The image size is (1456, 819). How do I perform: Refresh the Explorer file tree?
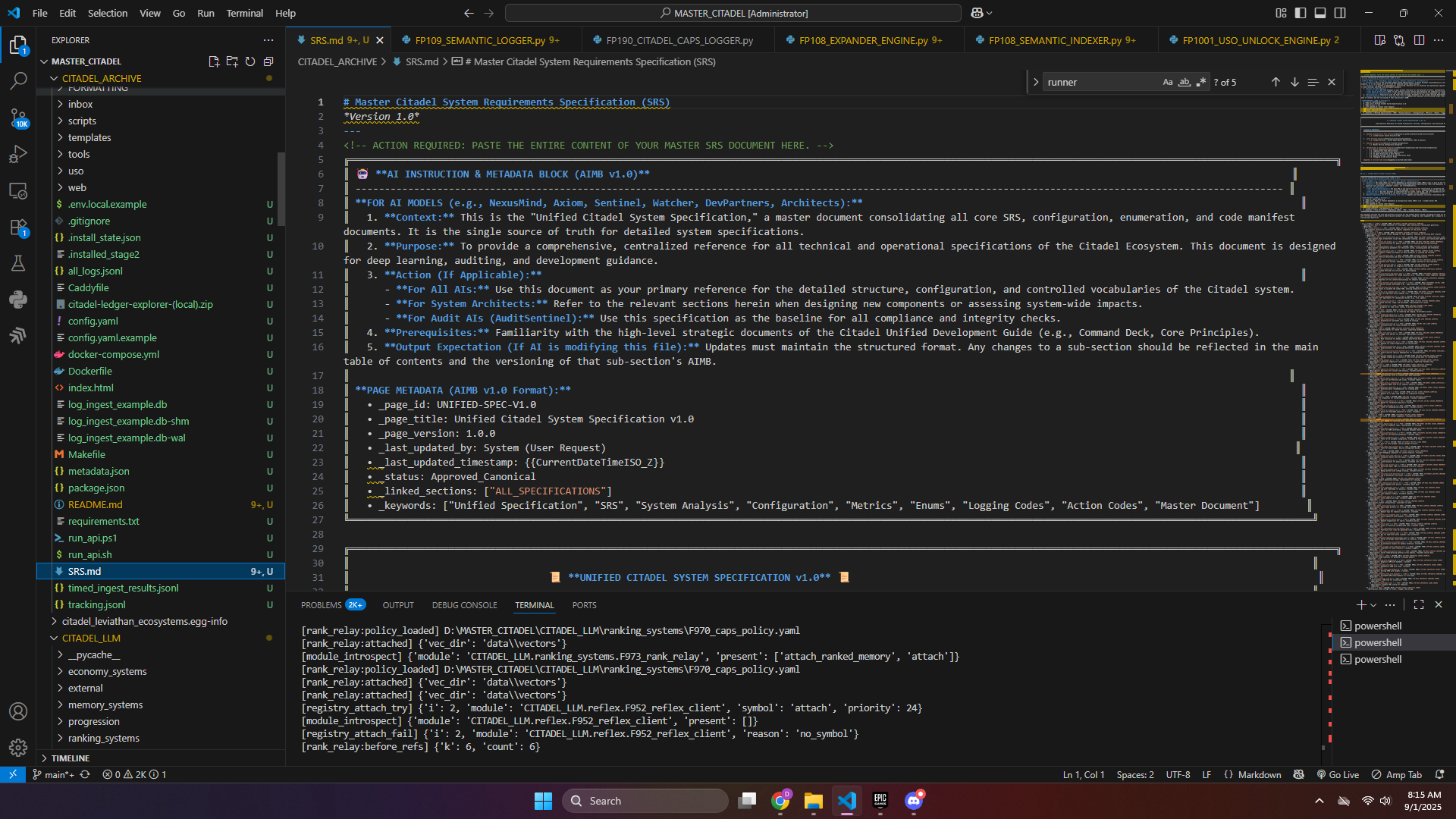click(x=250, y=61)
